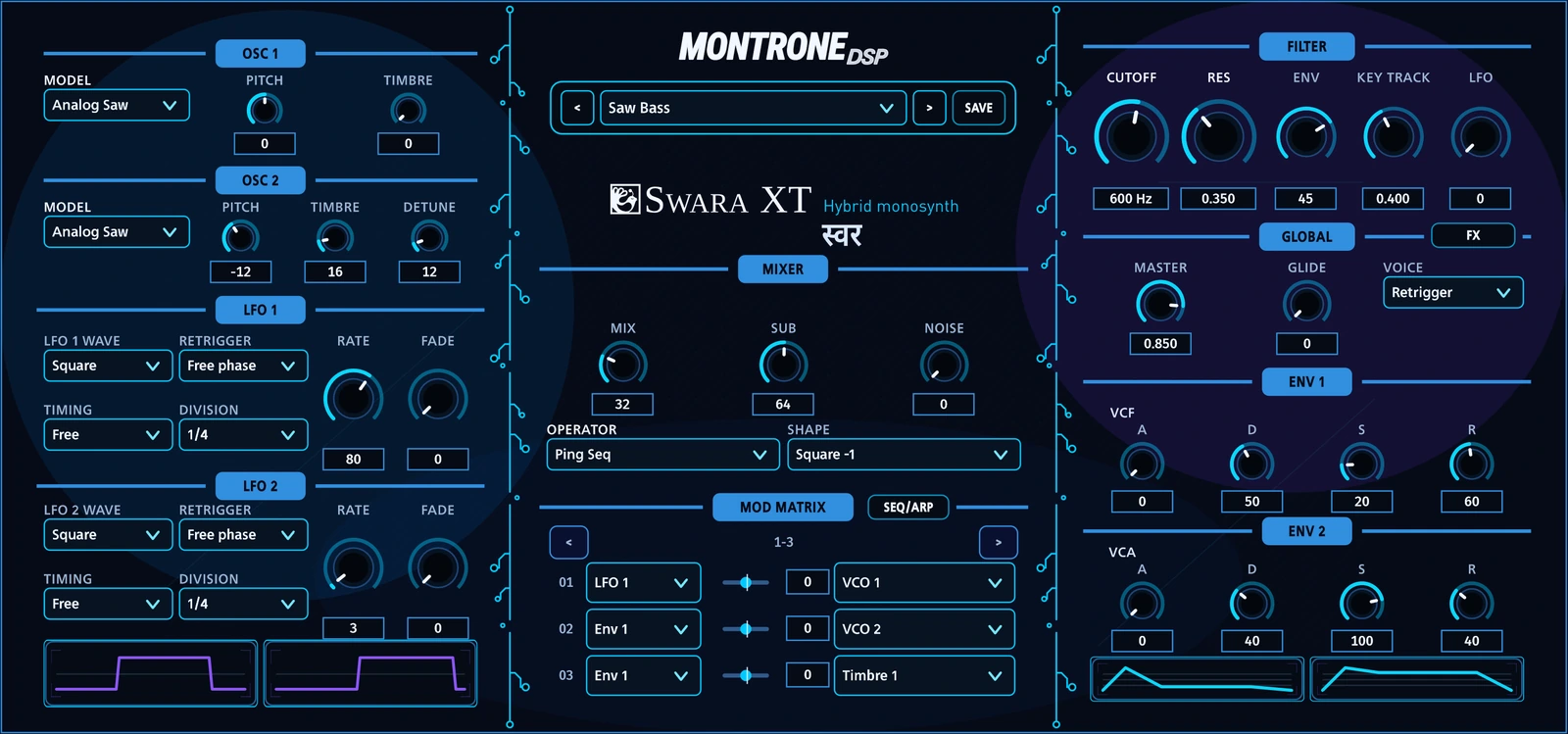This screenshot has height=734, width=1568.
Task: Open the Voice dropdown set to Retrigger
Action: 1453,292
